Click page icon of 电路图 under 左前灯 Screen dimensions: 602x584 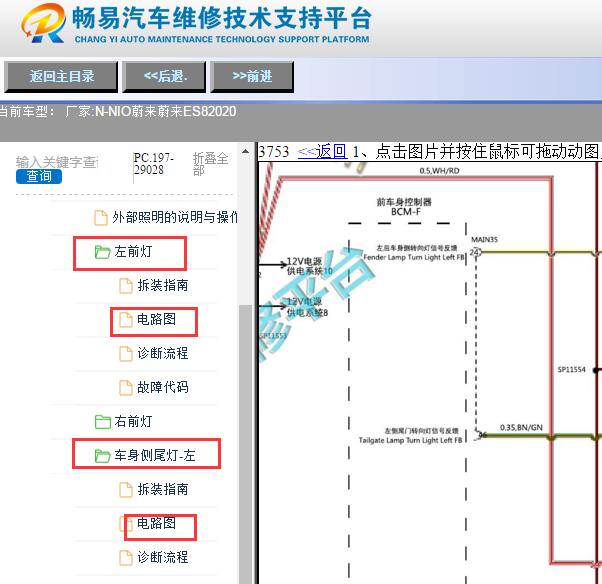point(126,319)
